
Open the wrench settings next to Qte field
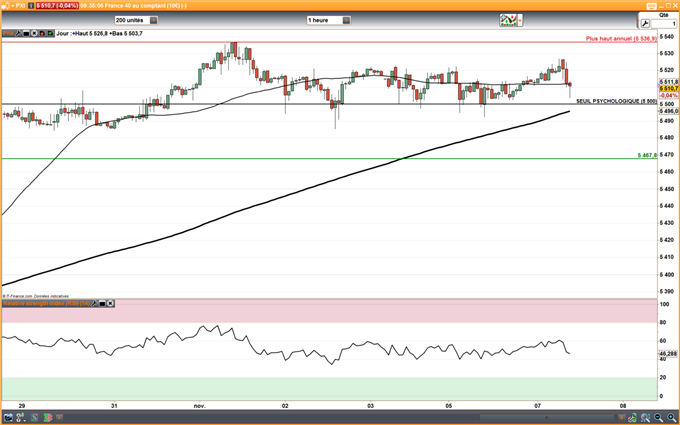[x=645, y=24]
